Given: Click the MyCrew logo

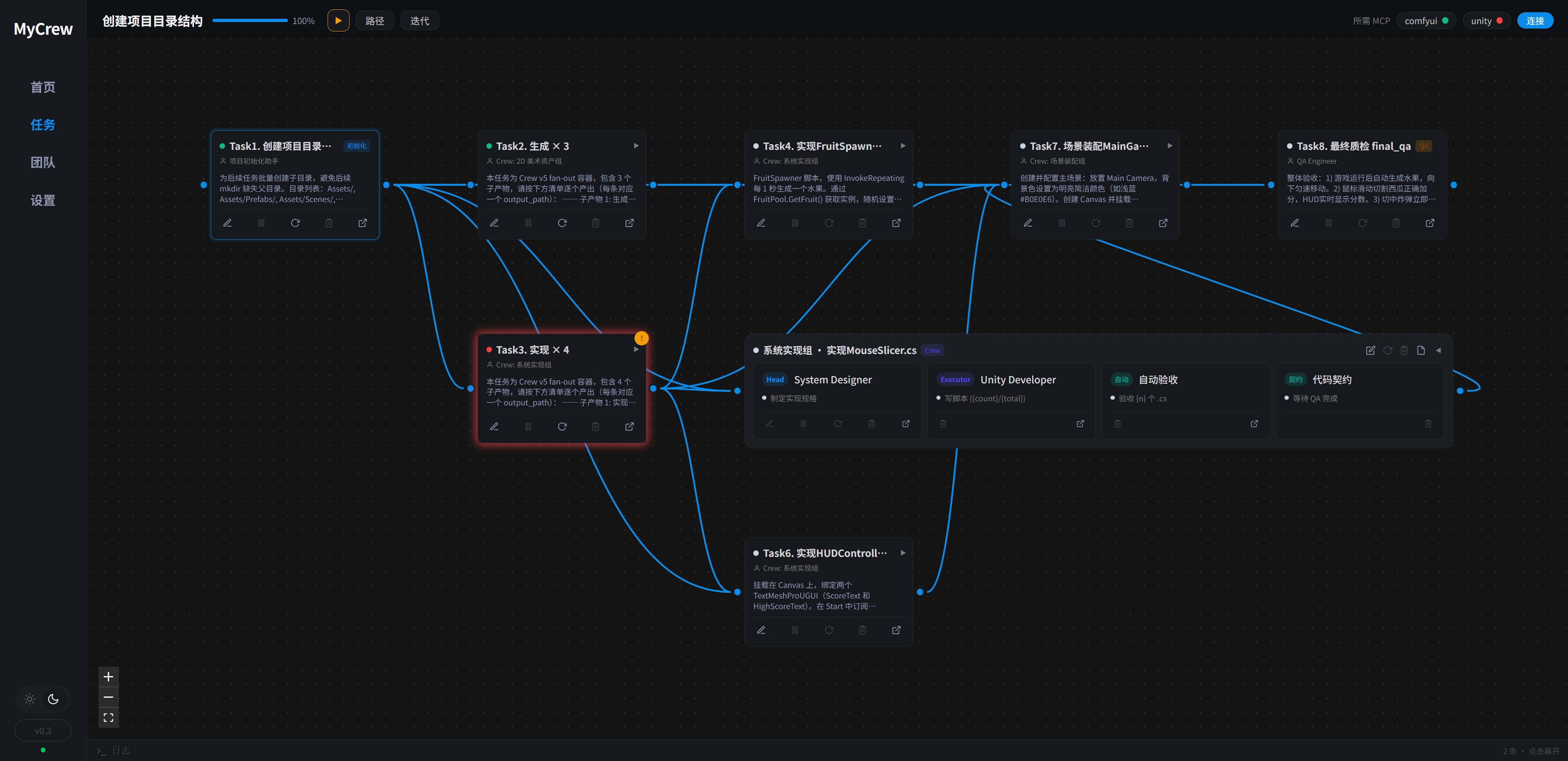Looking at the screenshot, I should click(43, 29).
